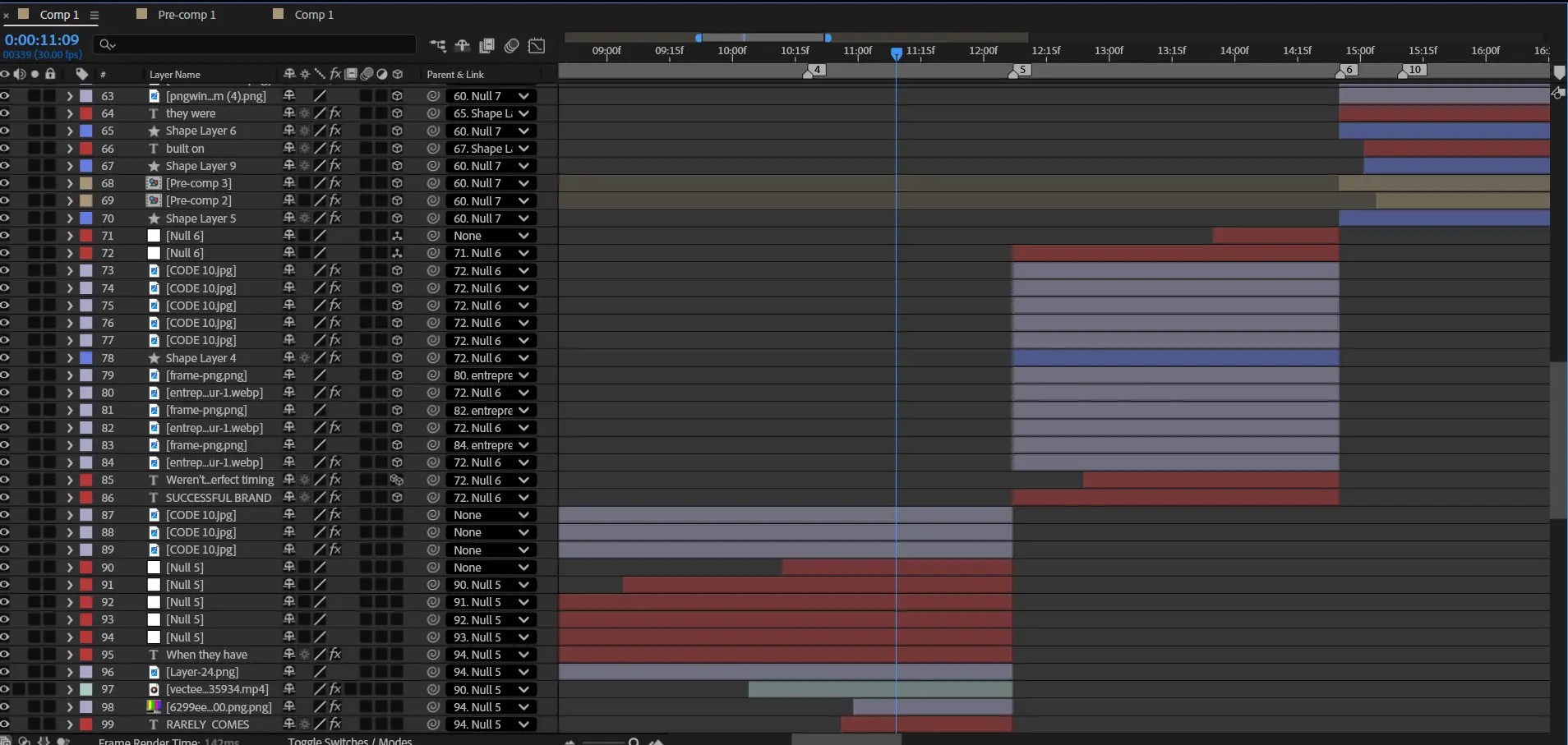
Task: Click Toggle Switches / Modes
Action: click(x=349, y=740)
